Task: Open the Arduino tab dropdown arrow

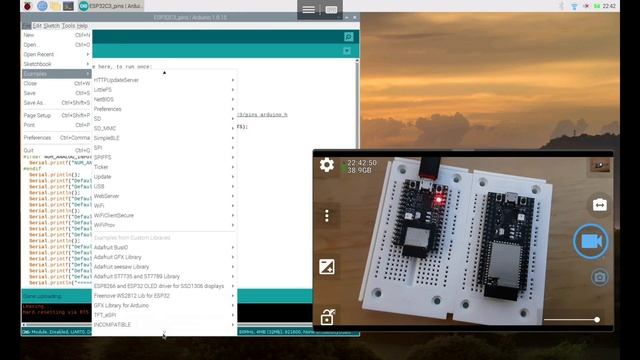Action: tap(347, 51)
